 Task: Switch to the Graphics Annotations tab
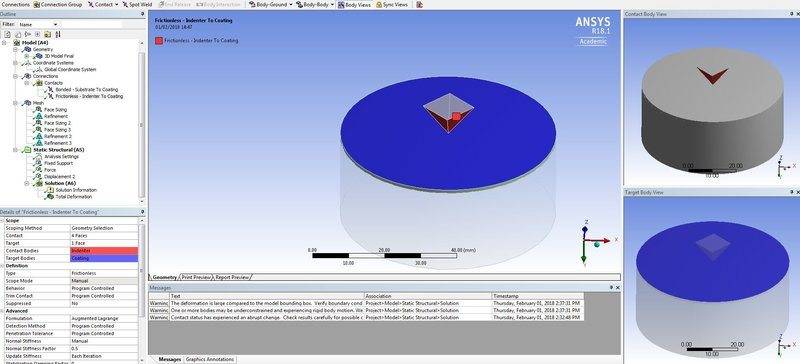click(x=210, y=359)
